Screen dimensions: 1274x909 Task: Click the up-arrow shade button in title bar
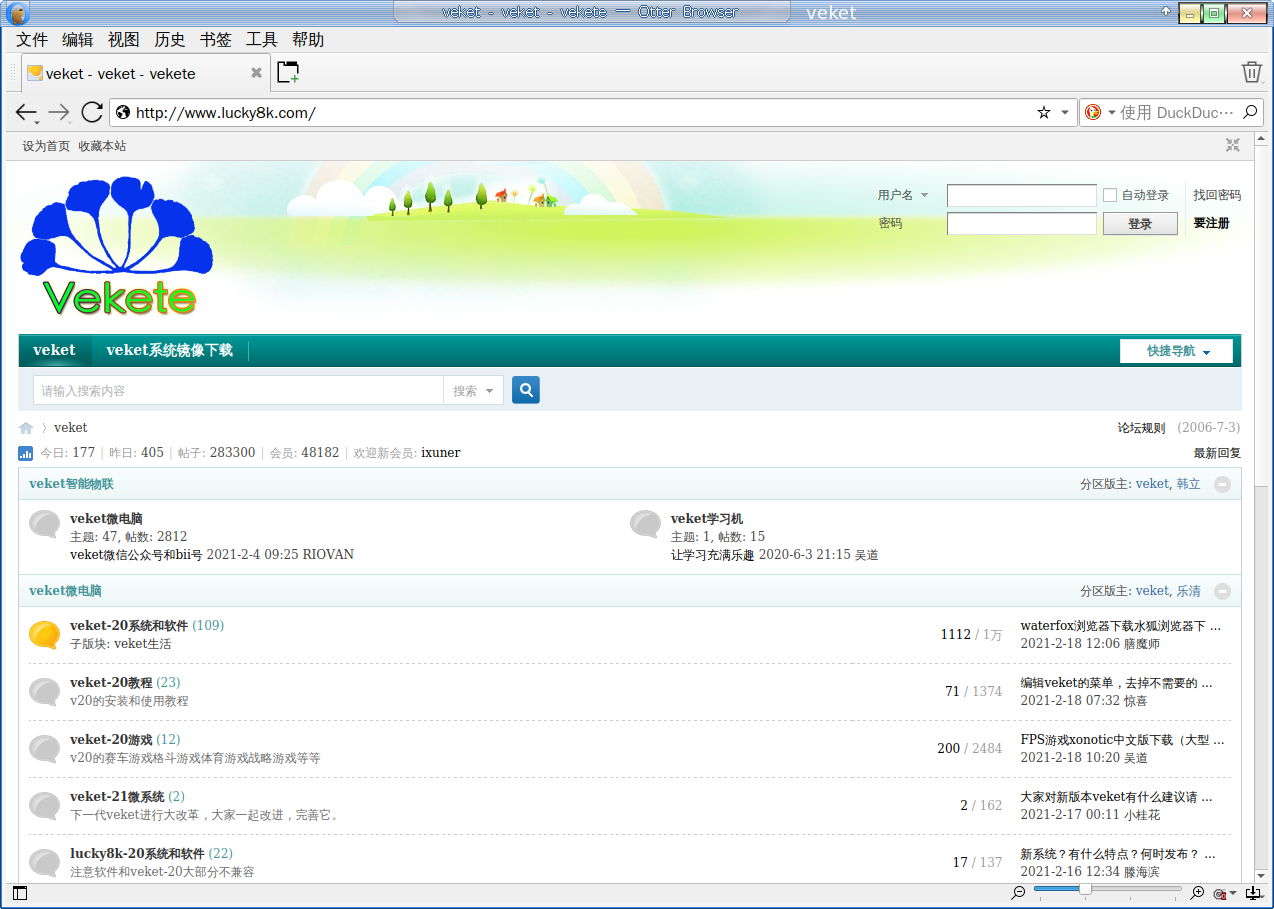click(x=1166, y=12)
